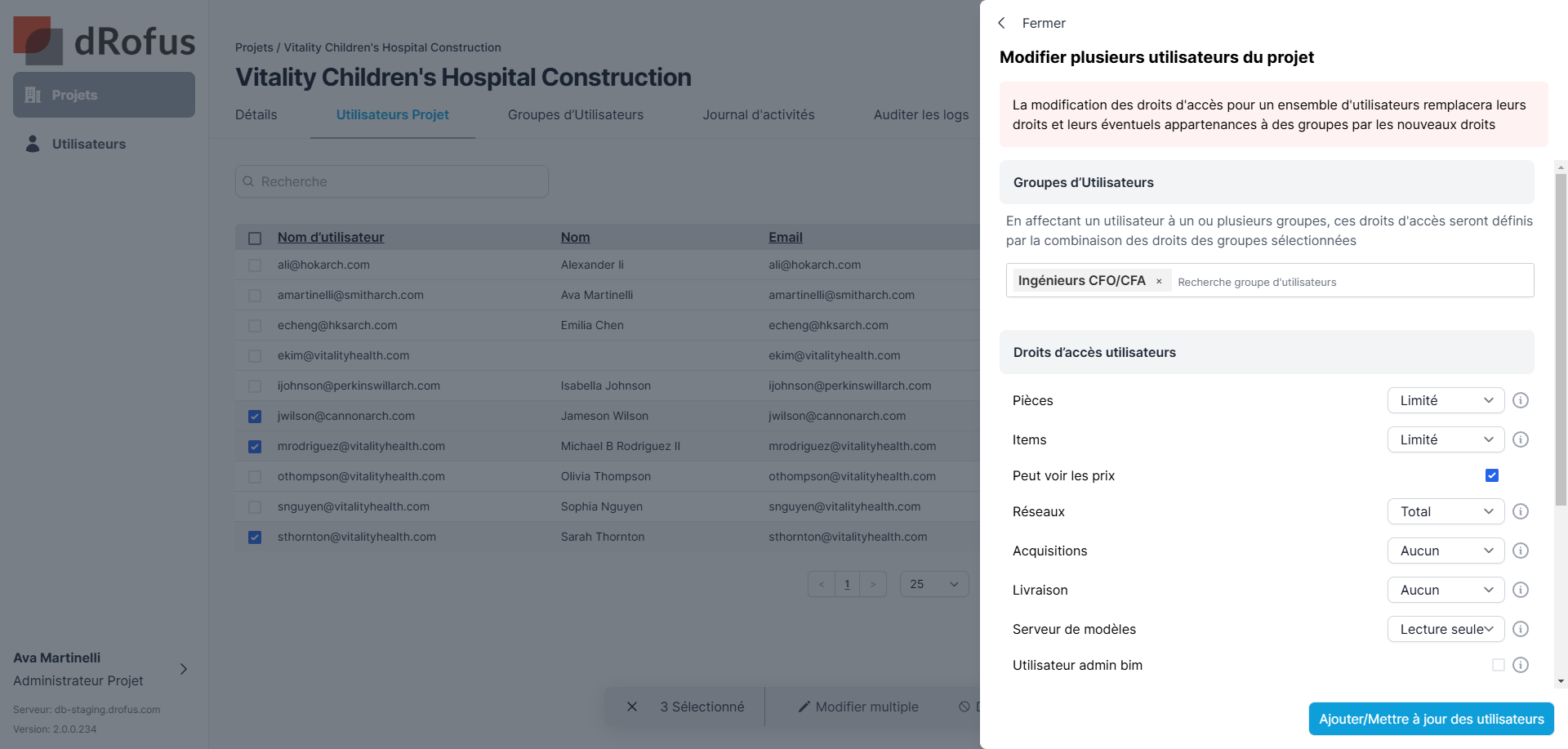View info for Utilisateur admin bim
This screenshot has width=1568, height=749.
tap(1520, 665)
